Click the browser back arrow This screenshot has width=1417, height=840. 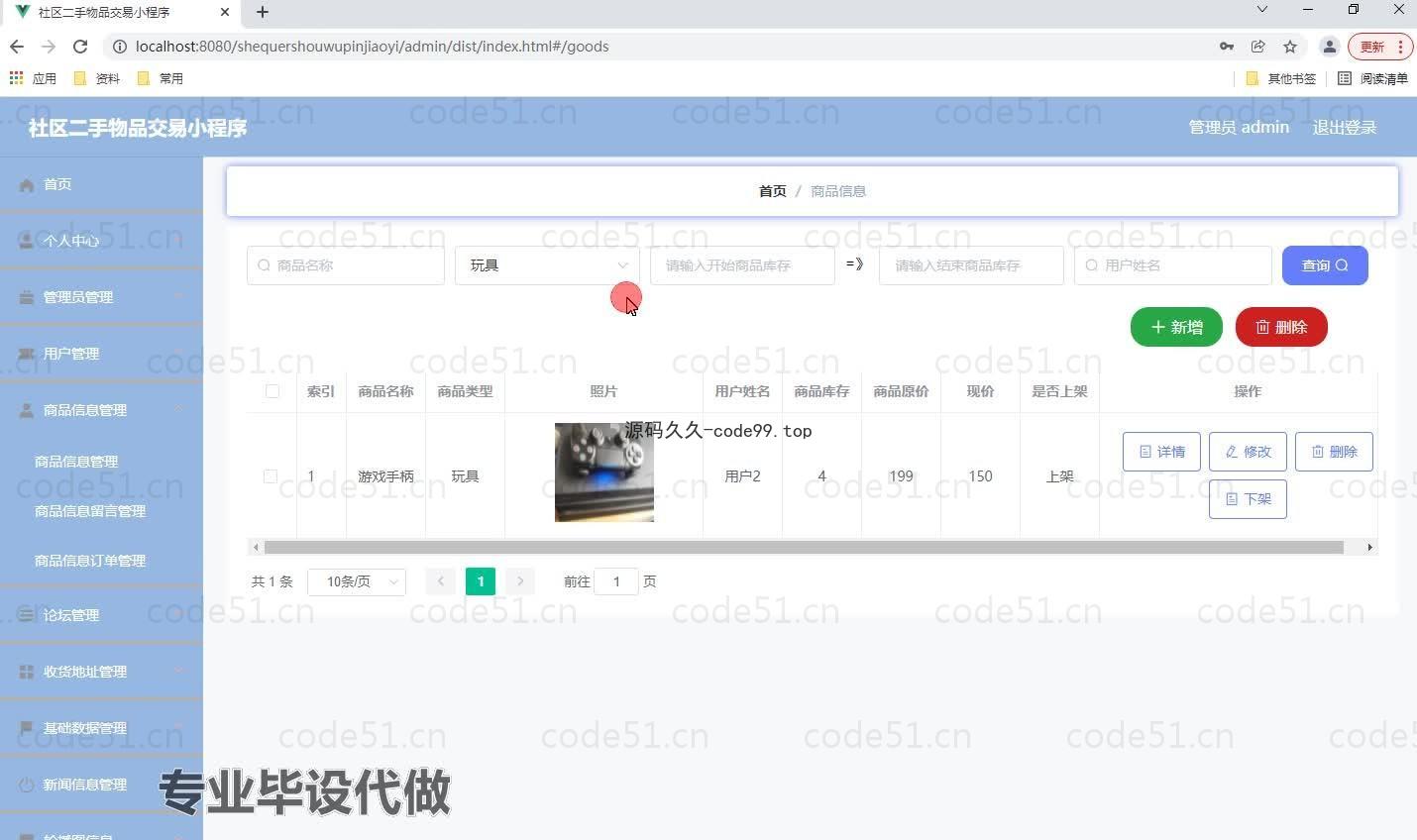pos(17,47)
